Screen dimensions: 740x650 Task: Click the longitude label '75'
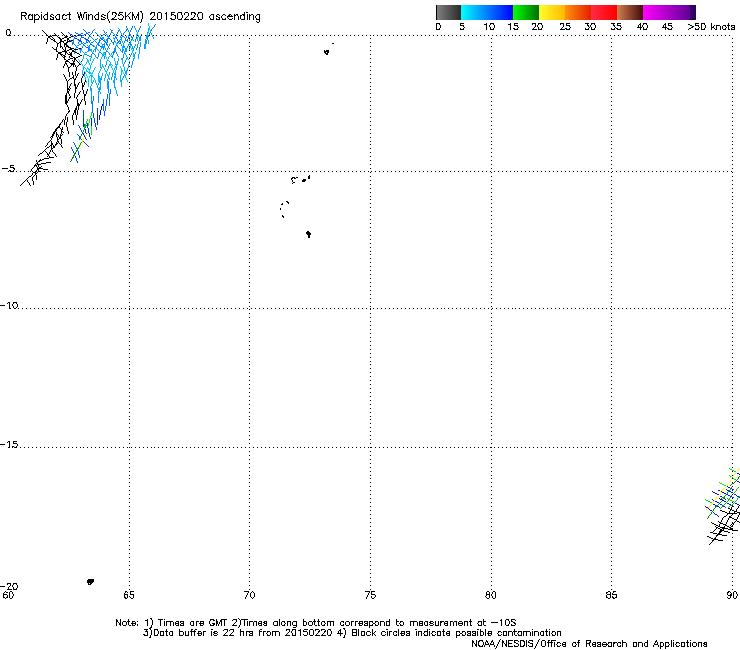point(370,595)
